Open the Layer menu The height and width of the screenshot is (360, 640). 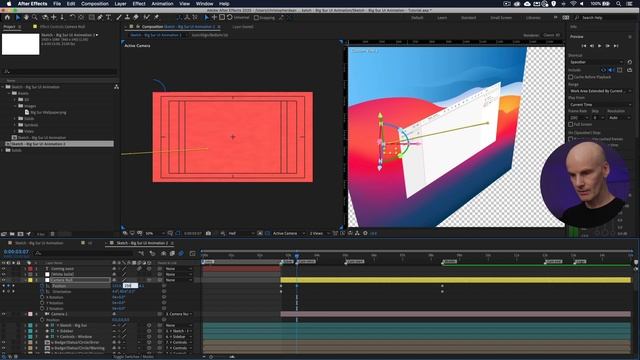coord(120,4)
